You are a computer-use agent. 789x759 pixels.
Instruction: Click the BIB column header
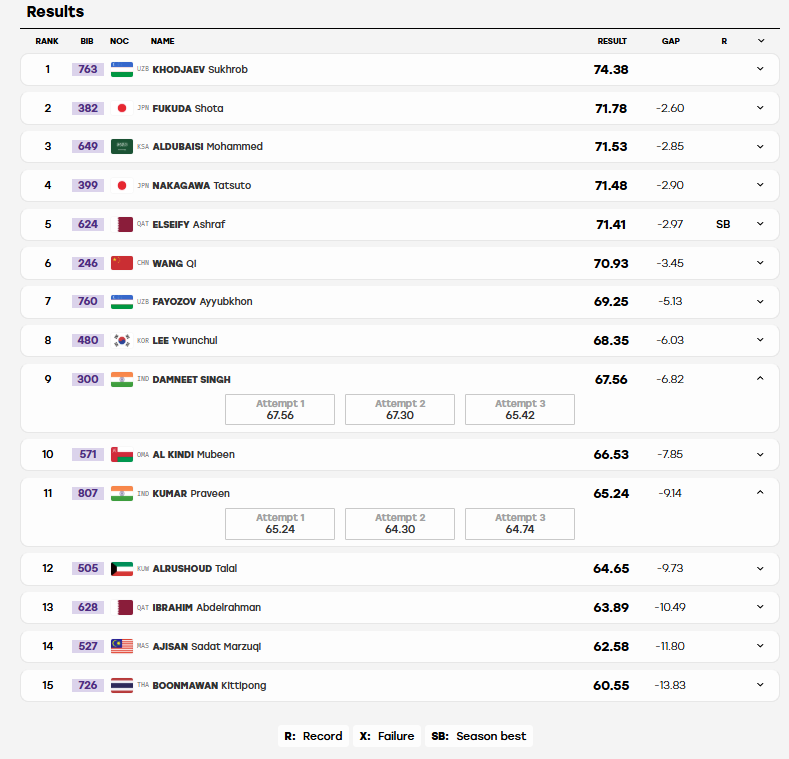pyautogui.click(x=87, y=41)
